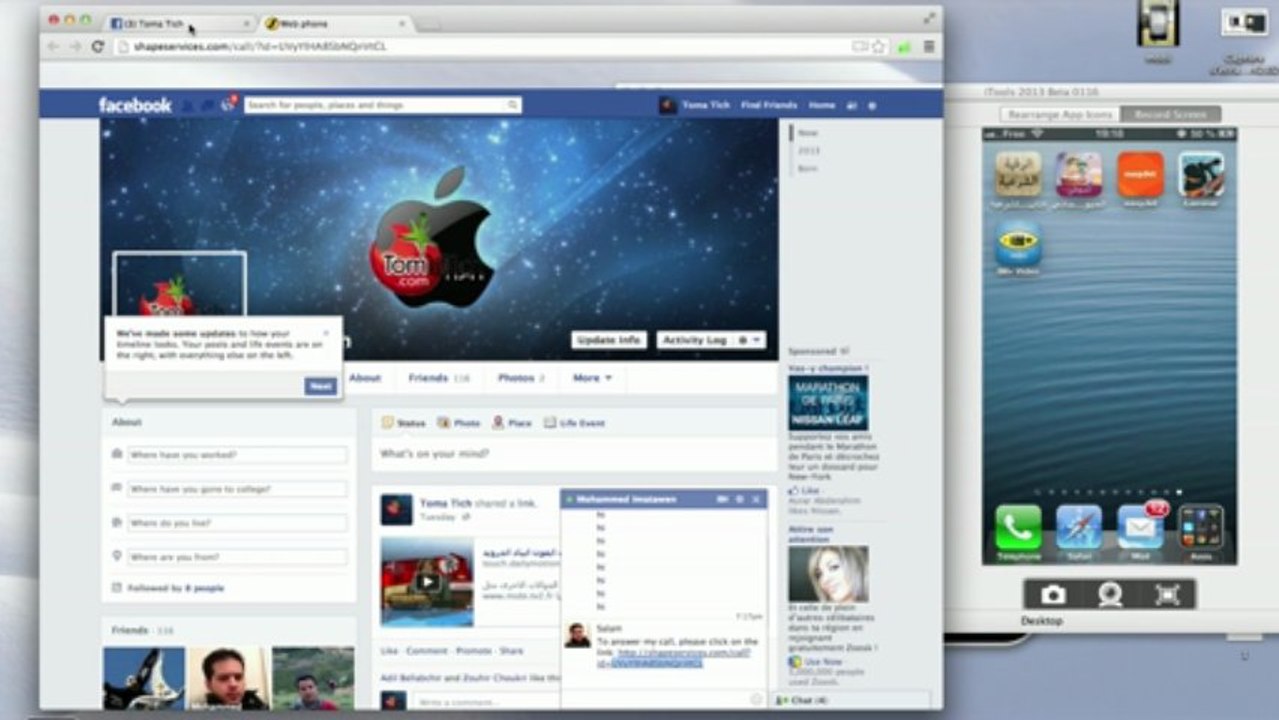Image resolution: width=1279 pixels, height=720 pixels.
Task: Click the shapeservices call link in chat
Action: [672, 657]
